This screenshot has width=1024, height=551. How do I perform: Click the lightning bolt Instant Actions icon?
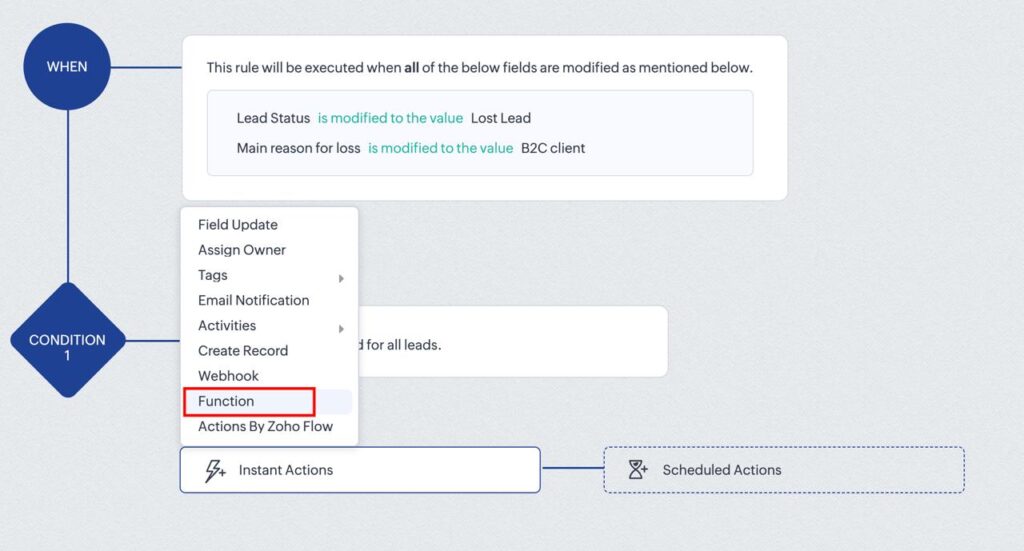pyautogui.click(x=215, y=470)
